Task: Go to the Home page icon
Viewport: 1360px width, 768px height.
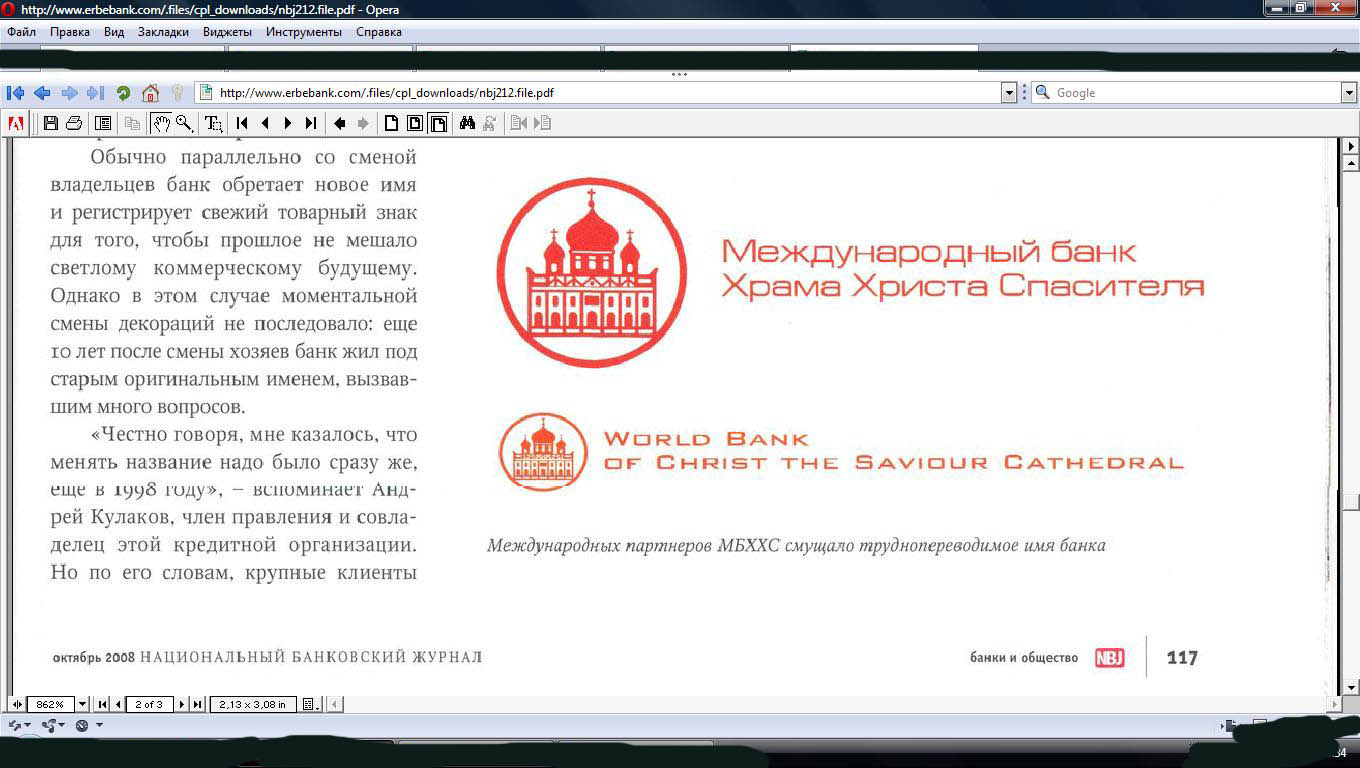Action: point(150,93)
